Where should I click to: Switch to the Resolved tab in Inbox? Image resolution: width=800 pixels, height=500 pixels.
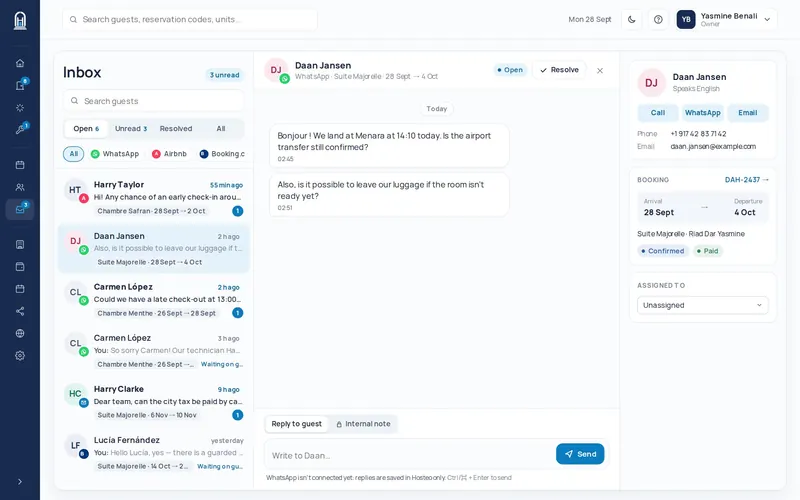pos(176,129)
